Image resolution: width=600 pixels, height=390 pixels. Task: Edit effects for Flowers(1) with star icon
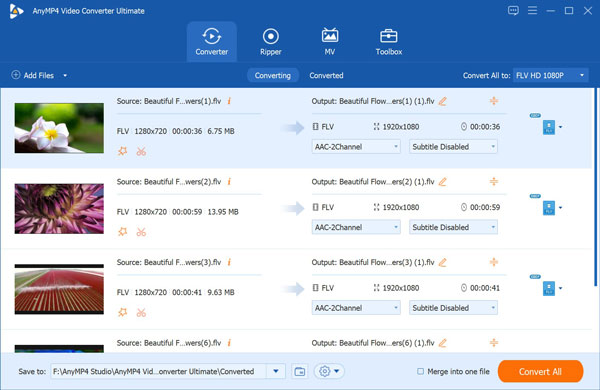point(122,151)
